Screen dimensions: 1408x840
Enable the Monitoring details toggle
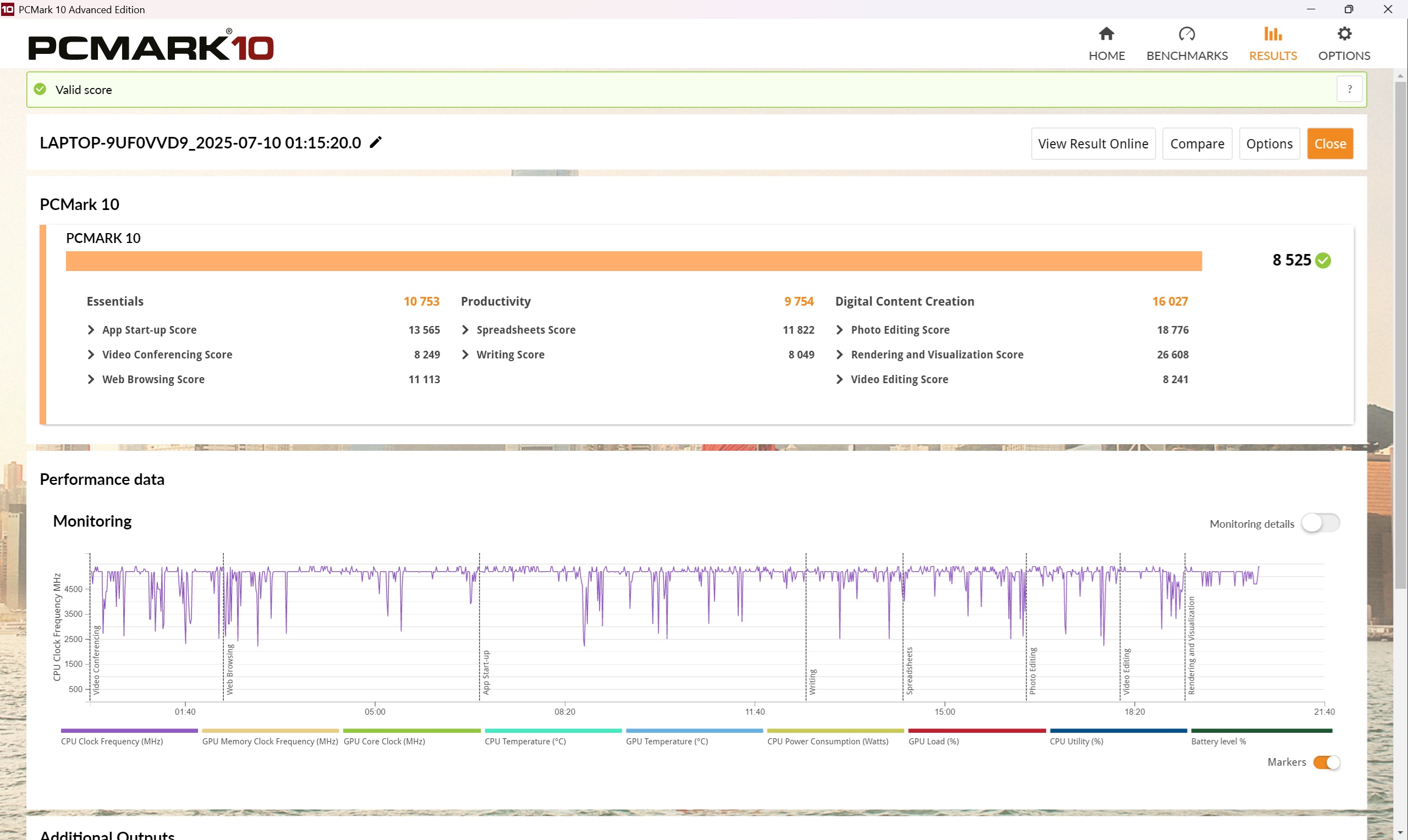coord(1319,523)
